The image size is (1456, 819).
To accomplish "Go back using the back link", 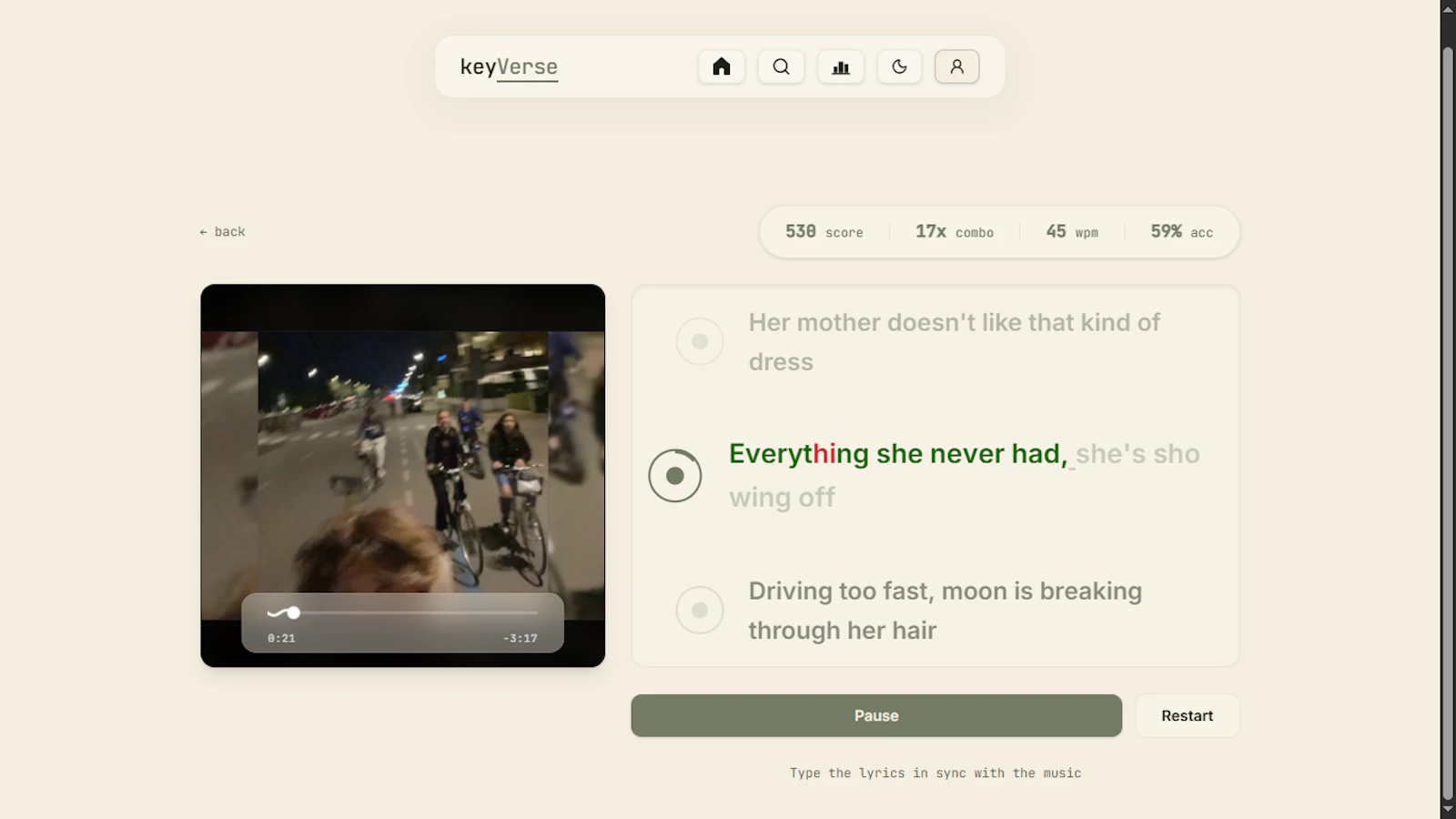I will coord(222,232).
